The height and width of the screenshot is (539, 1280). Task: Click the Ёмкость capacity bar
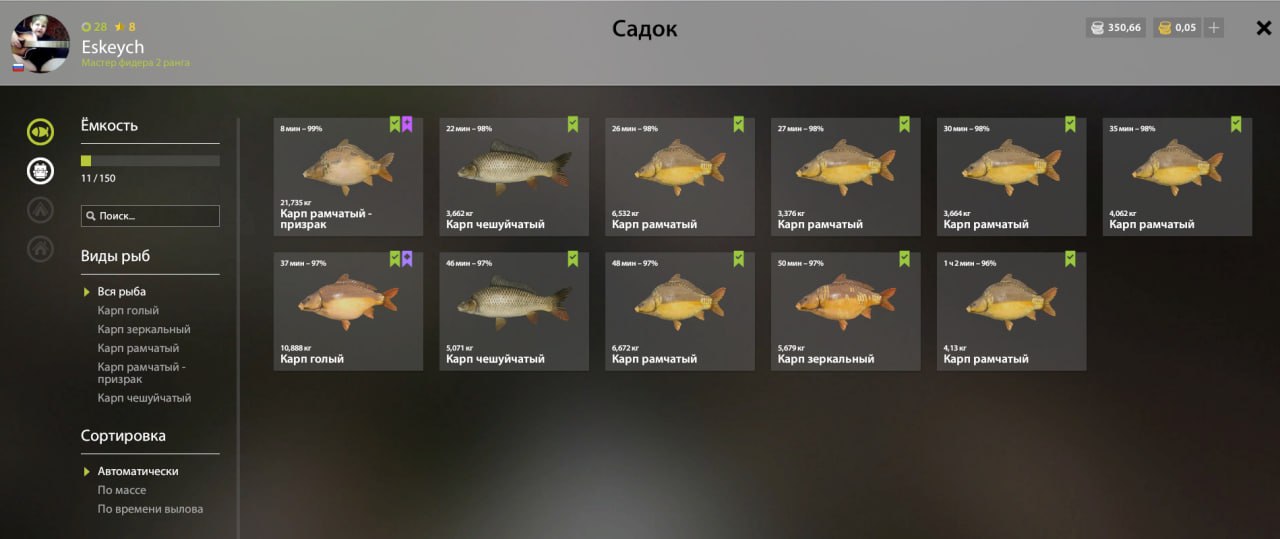150,160
